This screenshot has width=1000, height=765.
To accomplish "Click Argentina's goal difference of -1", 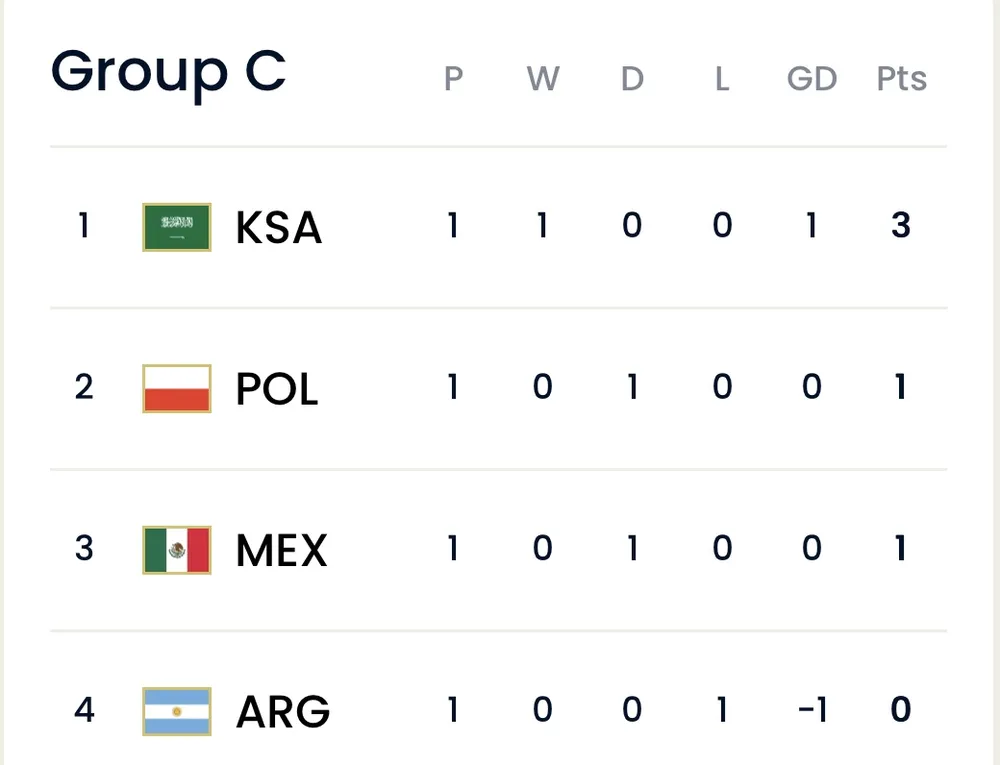I will (x=810, y=710).
